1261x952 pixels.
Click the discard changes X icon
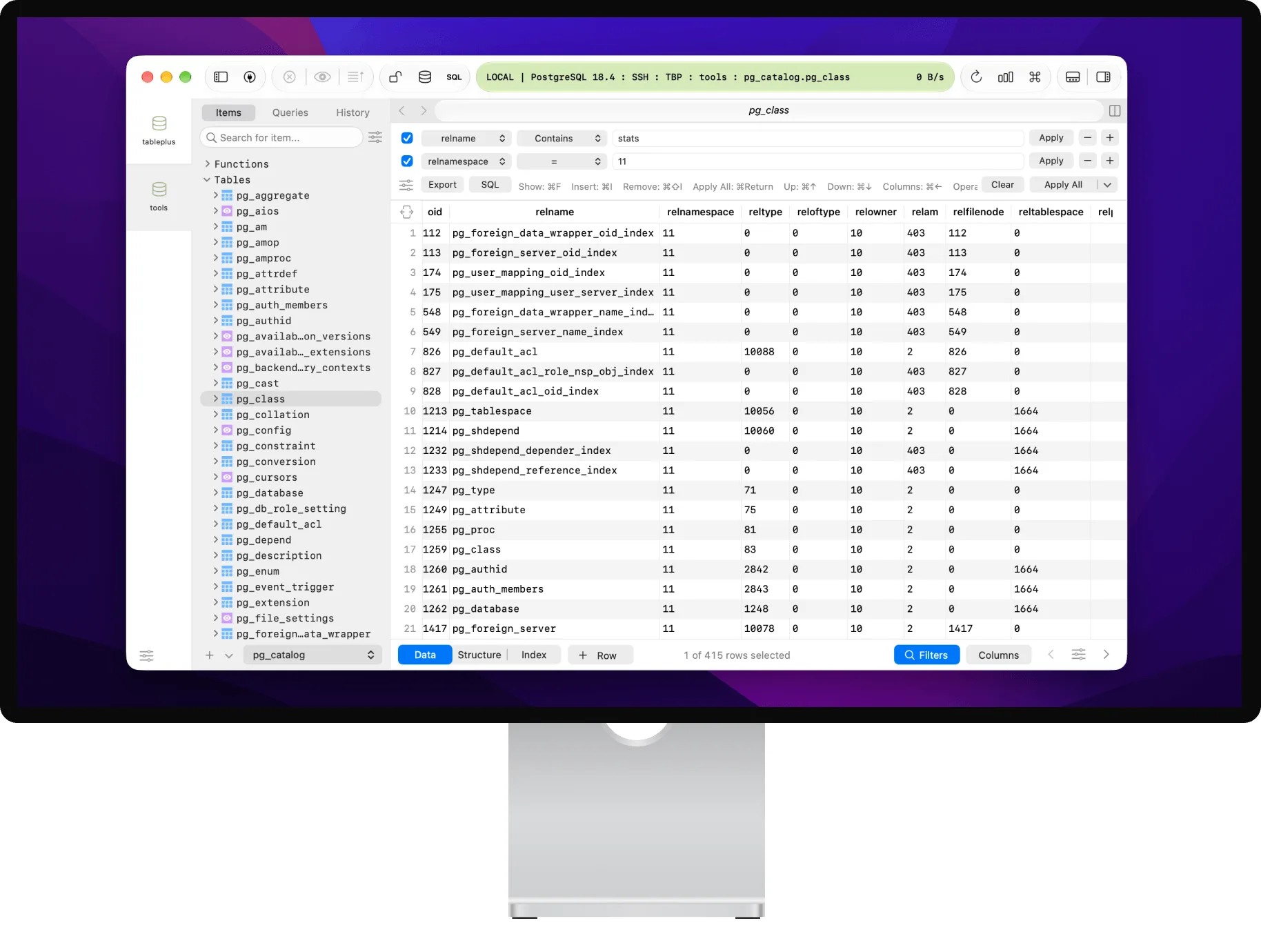pos(290,77)
